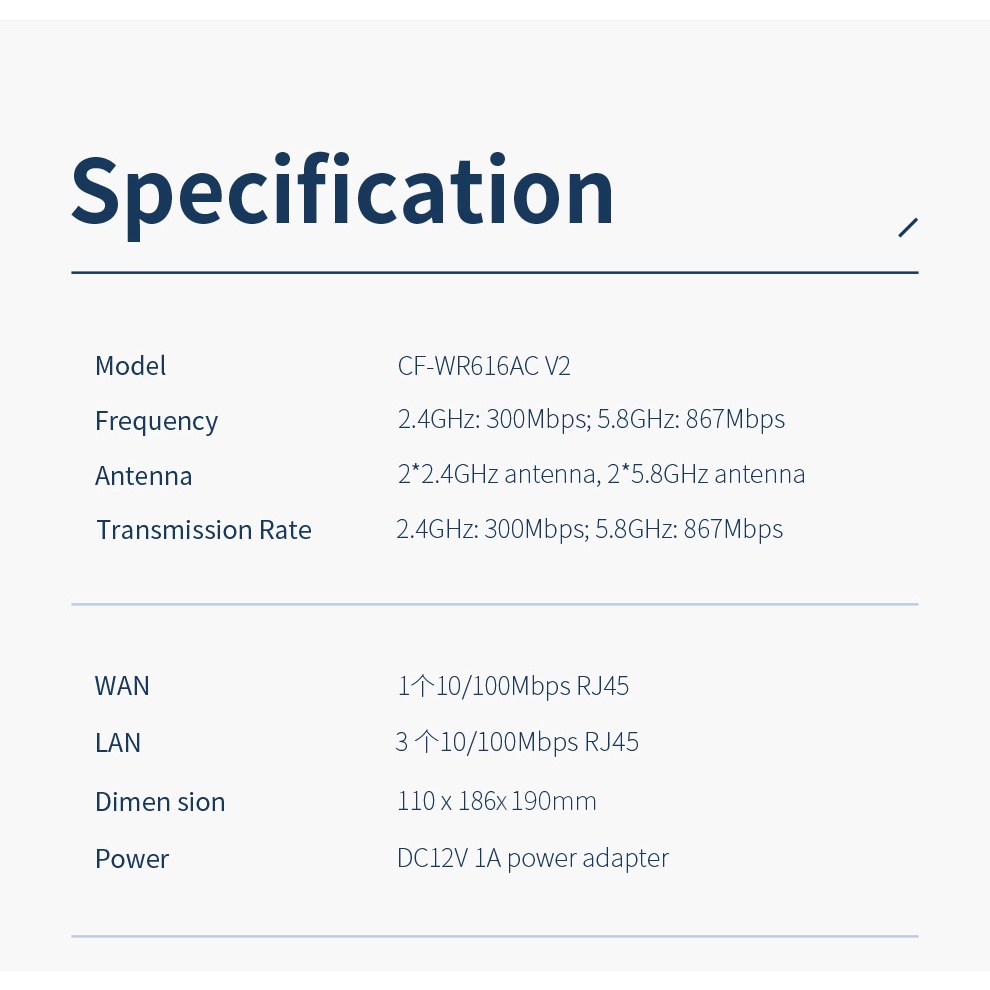Click the Frequency row's speed value
990x990 pixels.
[x=591, y=419]
